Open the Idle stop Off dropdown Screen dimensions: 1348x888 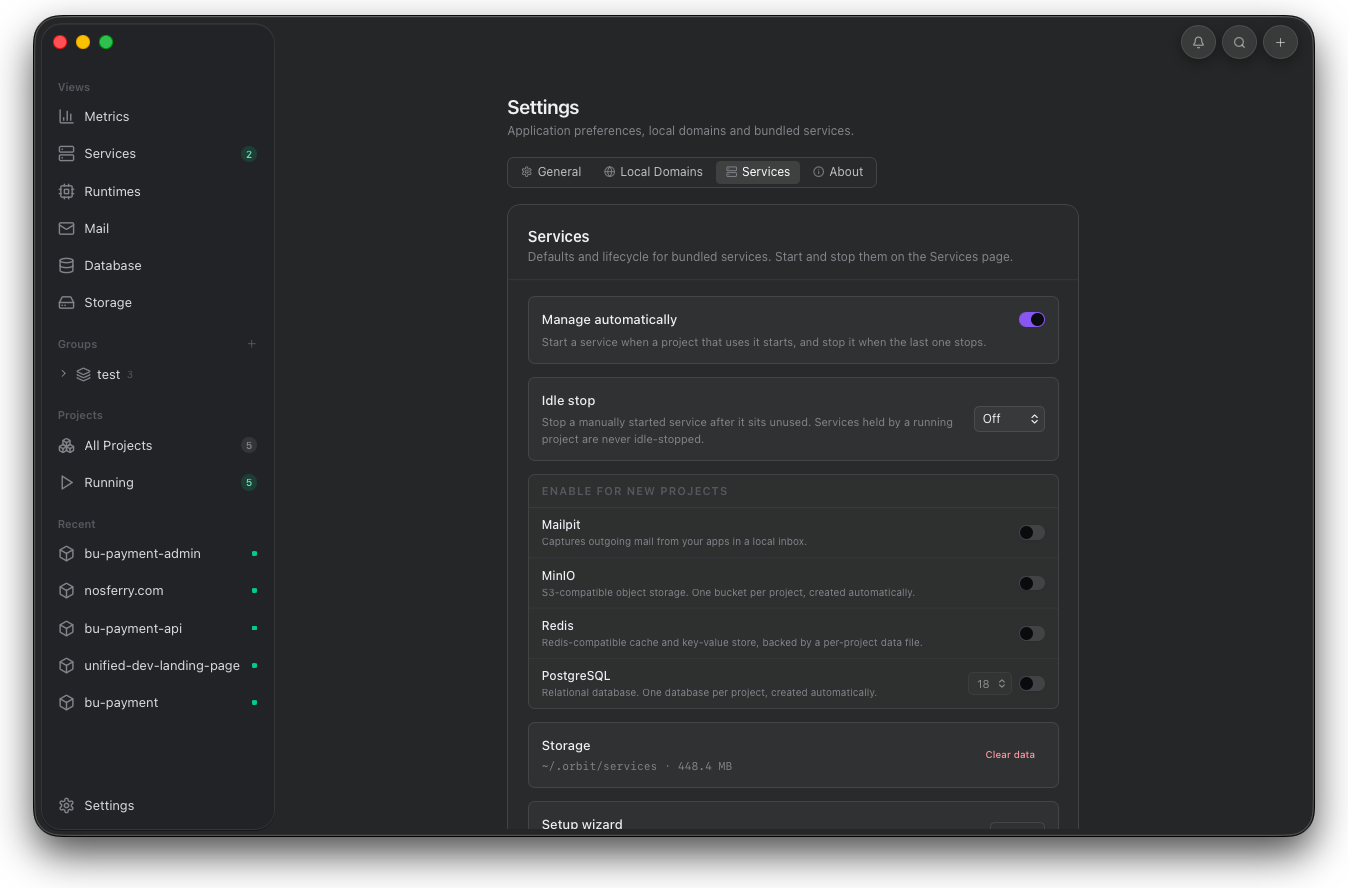coord(1009,419)
